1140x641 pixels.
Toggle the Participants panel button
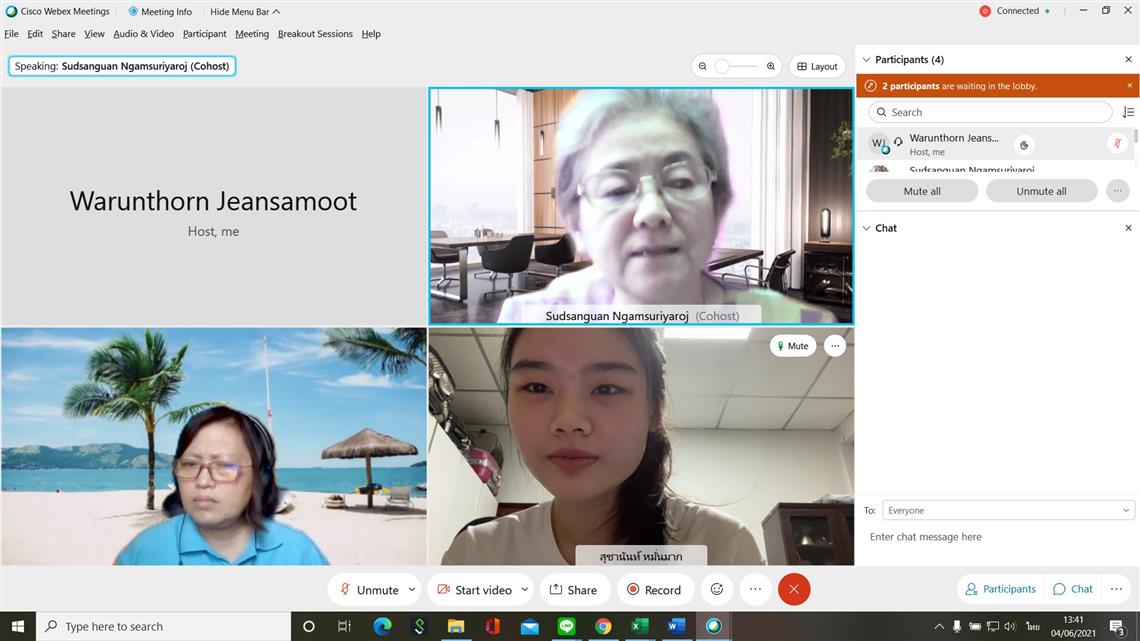pos(999,589)
